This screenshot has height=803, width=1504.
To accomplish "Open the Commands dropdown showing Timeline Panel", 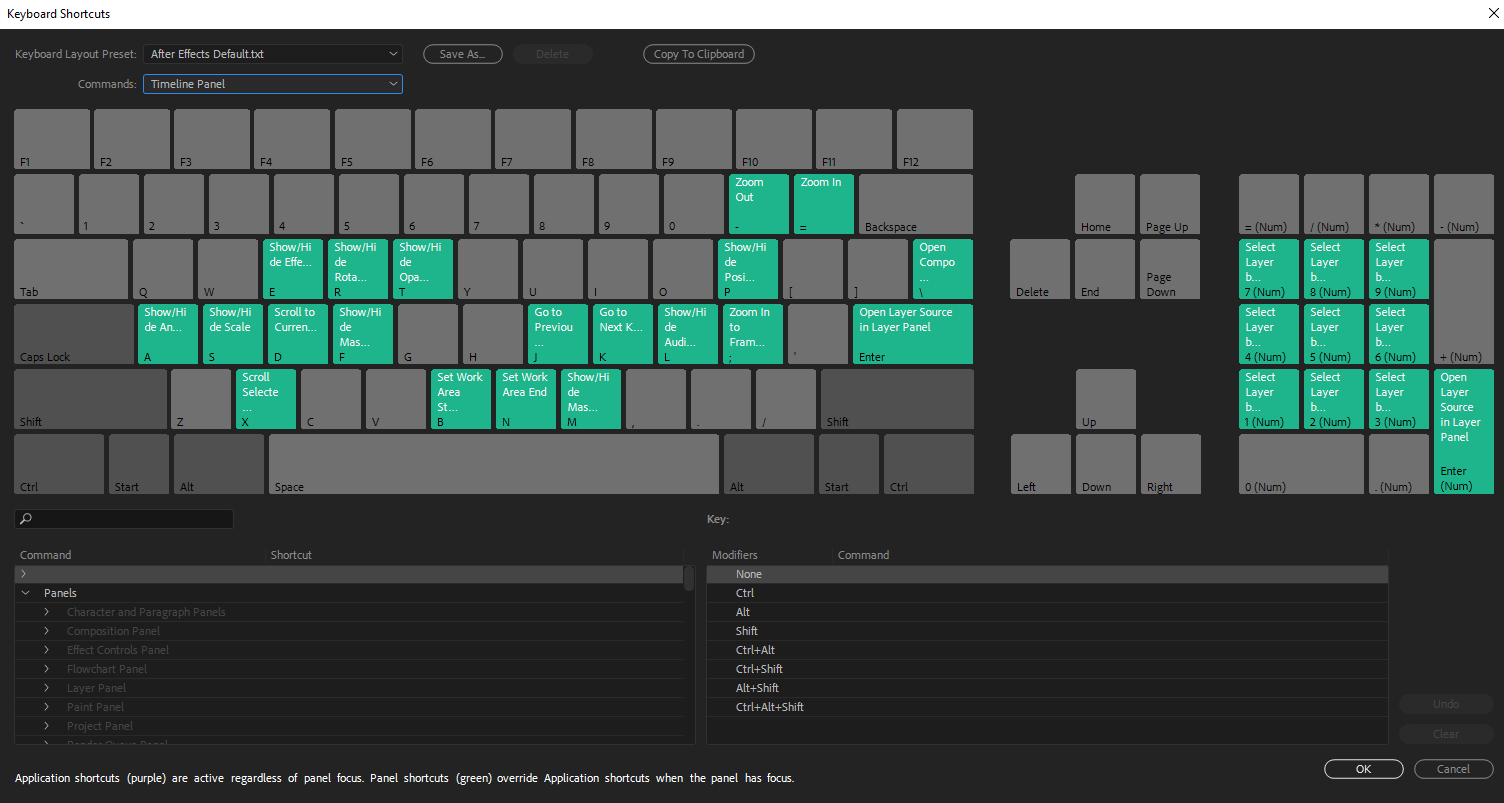I will 272,84.
